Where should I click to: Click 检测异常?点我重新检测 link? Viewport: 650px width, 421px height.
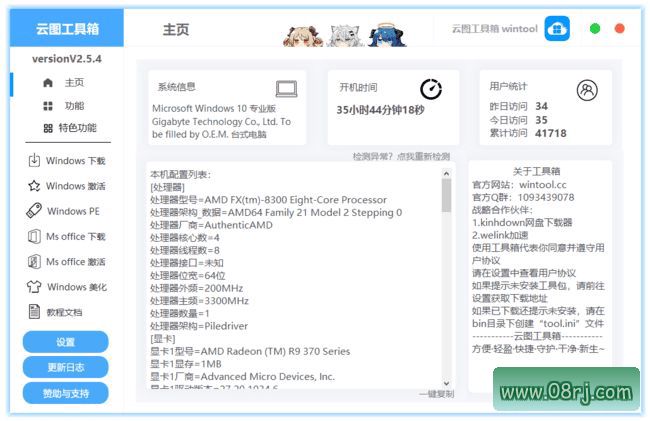[401, 157]
